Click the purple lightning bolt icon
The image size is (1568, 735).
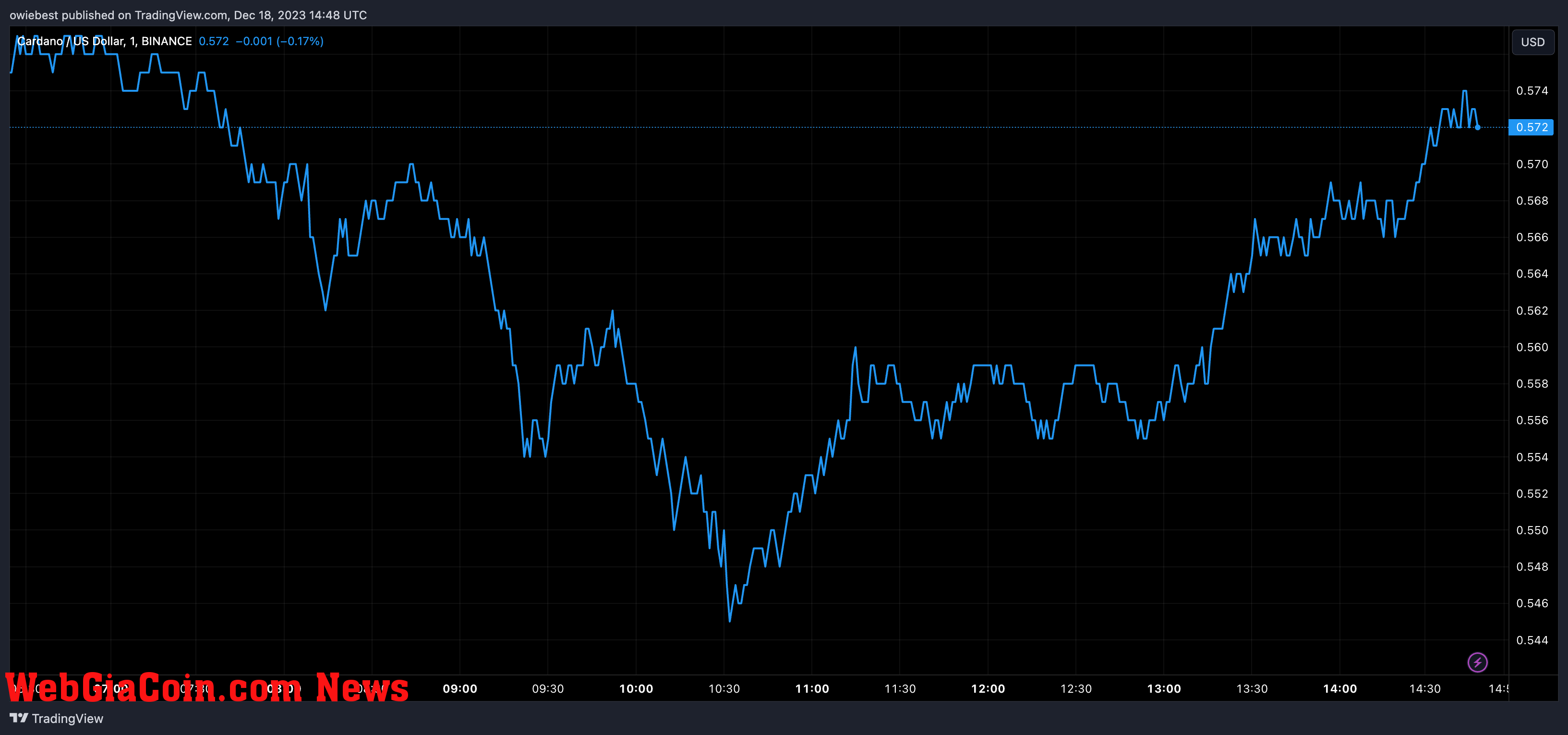pyautogui.click(x=1477, y=662)
